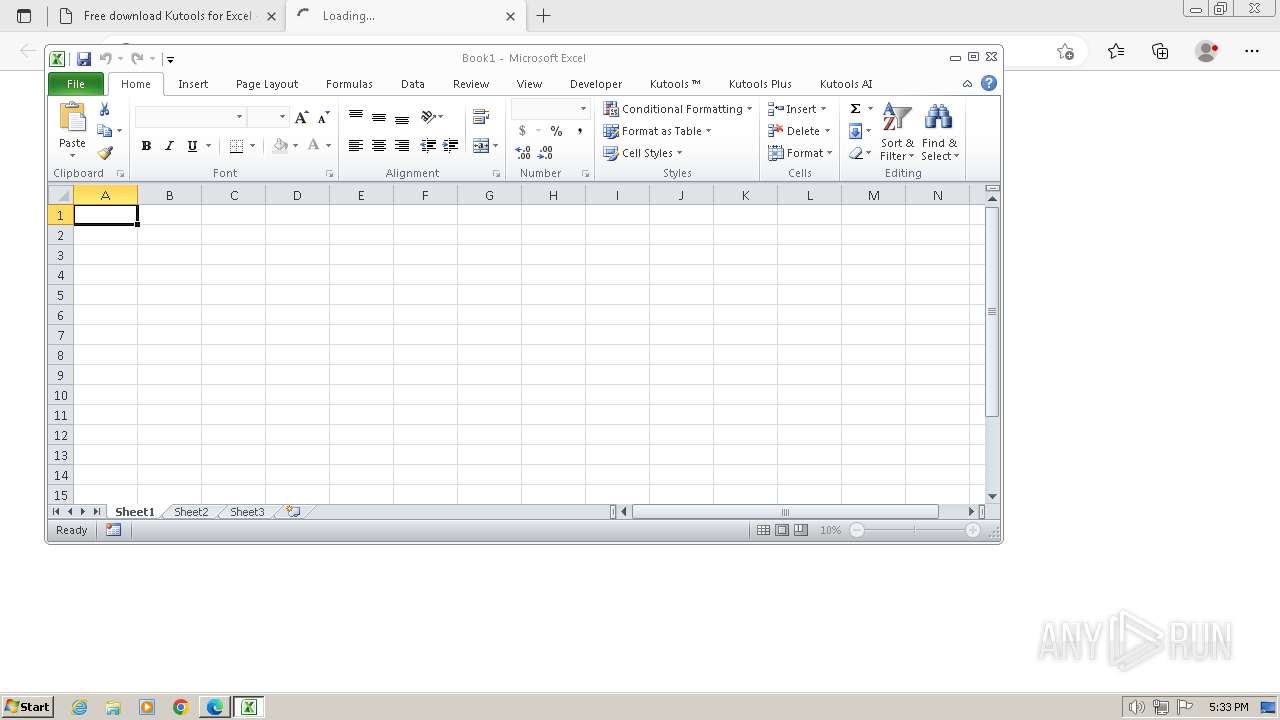1280x720 pixels.
Task: Switch to Page Layout view in status bar
Action: 782,530
